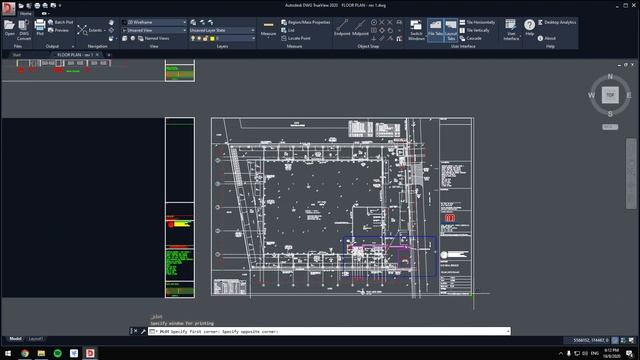Open the Windows notification center
Viewport: 640px width, 360px height.
coord(629,353)
